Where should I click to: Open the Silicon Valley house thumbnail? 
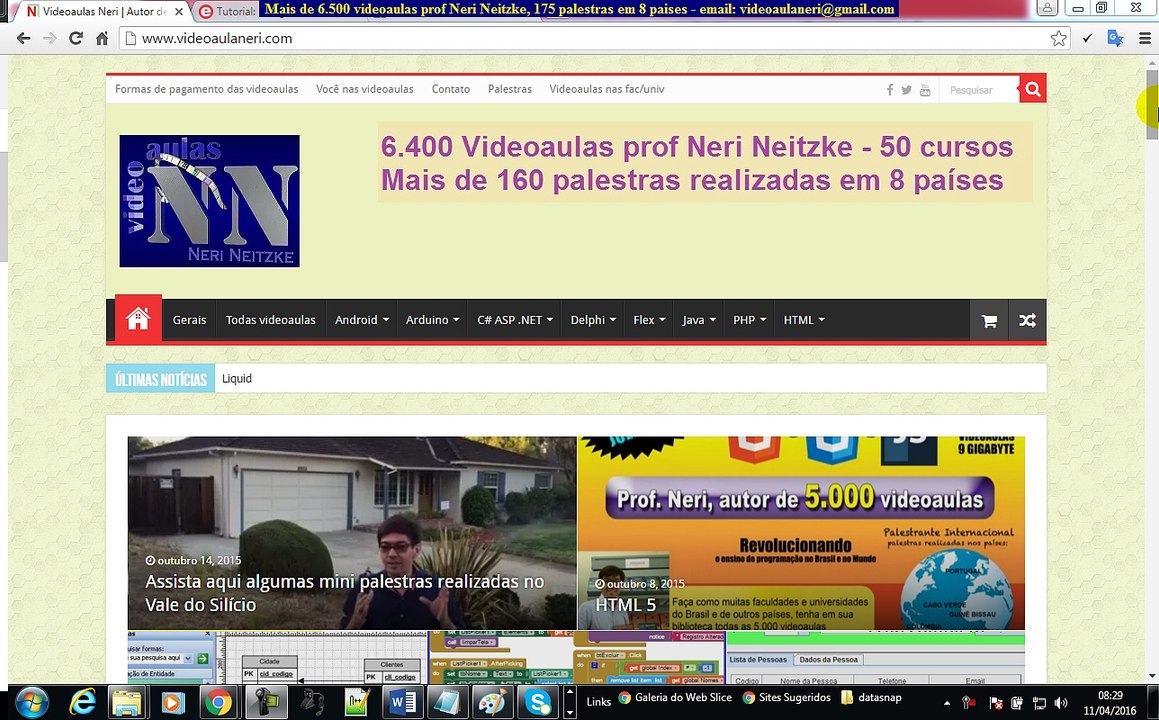pos(352,532)
